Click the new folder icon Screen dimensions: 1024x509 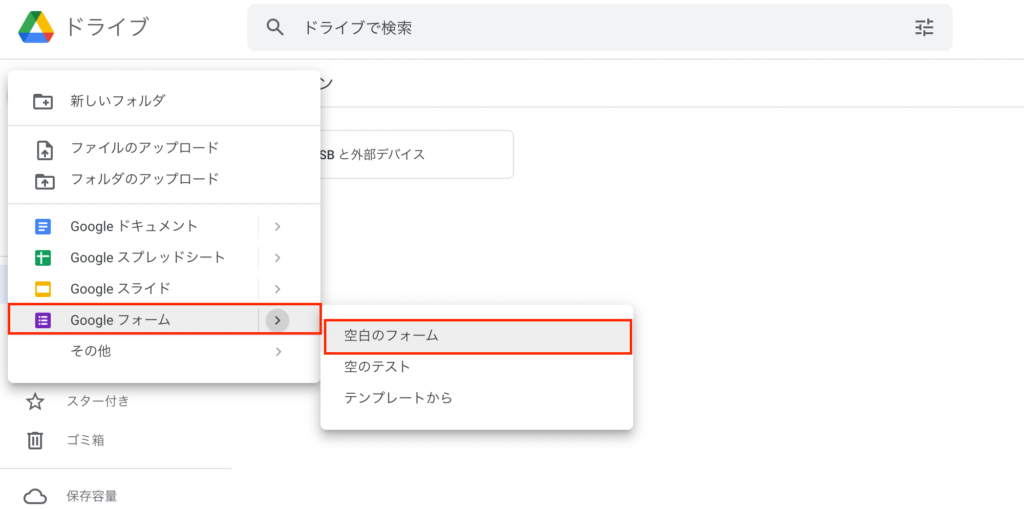43,101
